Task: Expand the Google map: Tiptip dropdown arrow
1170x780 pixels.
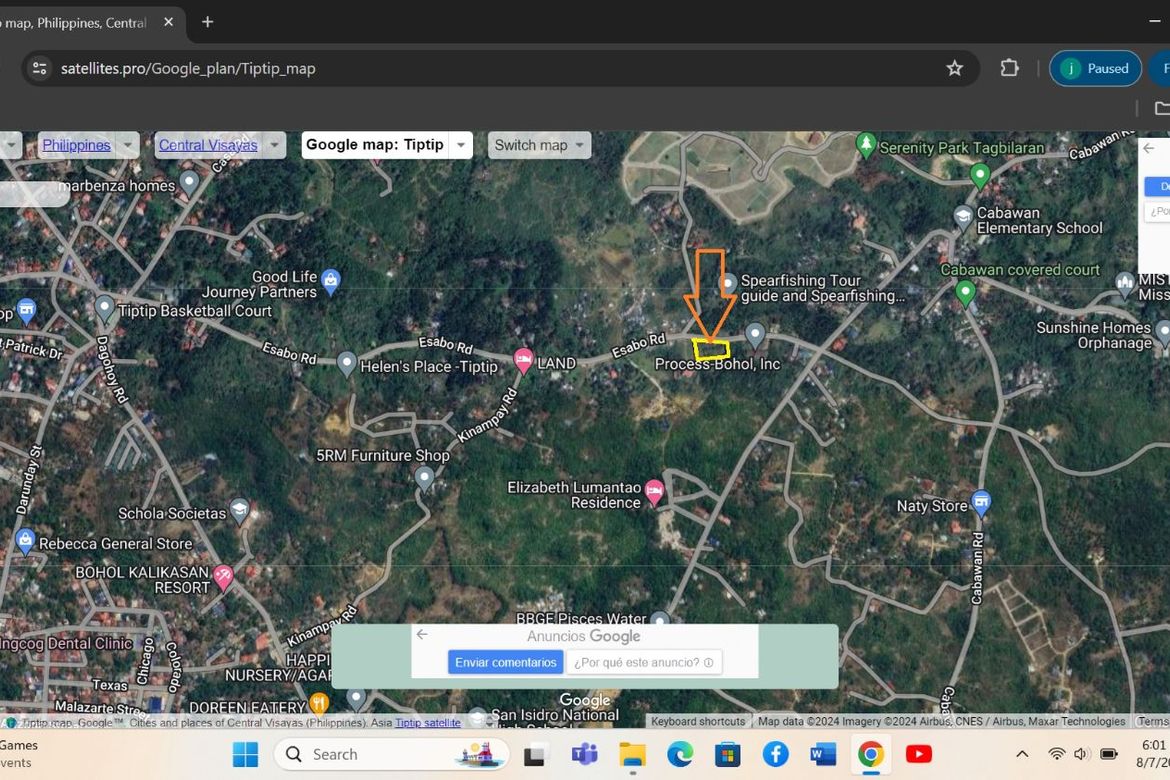Action: click(461, 145)
